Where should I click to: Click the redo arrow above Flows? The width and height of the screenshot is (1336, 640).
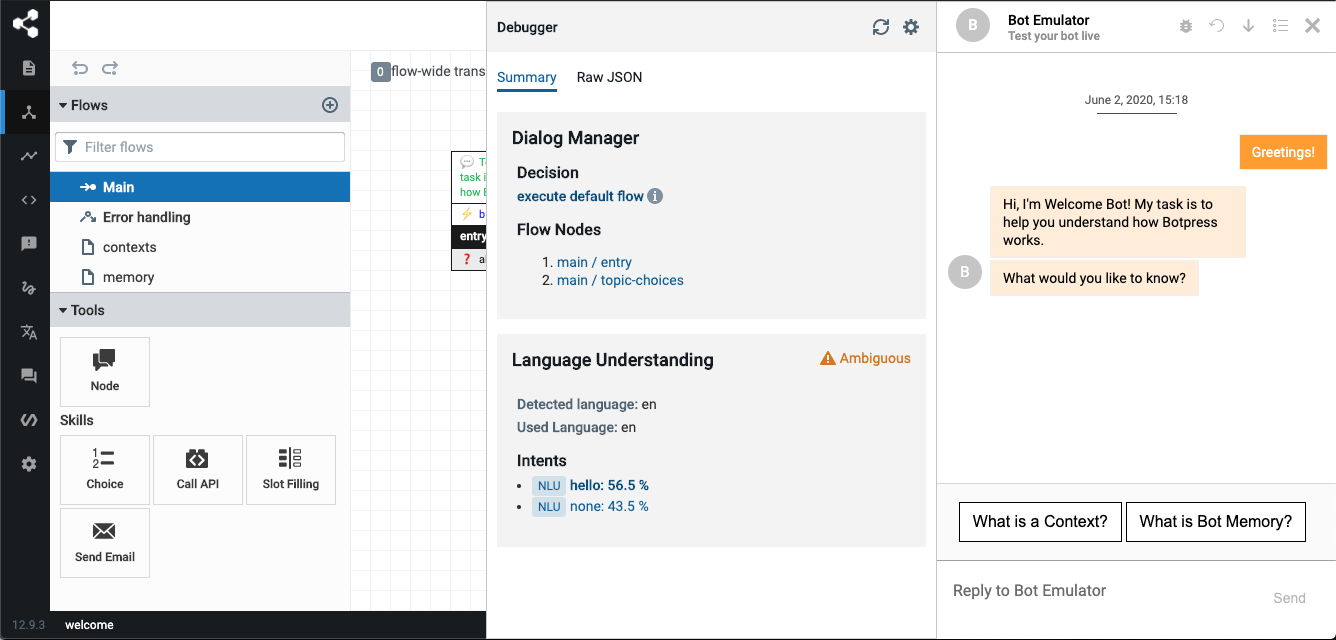point(110,68)
